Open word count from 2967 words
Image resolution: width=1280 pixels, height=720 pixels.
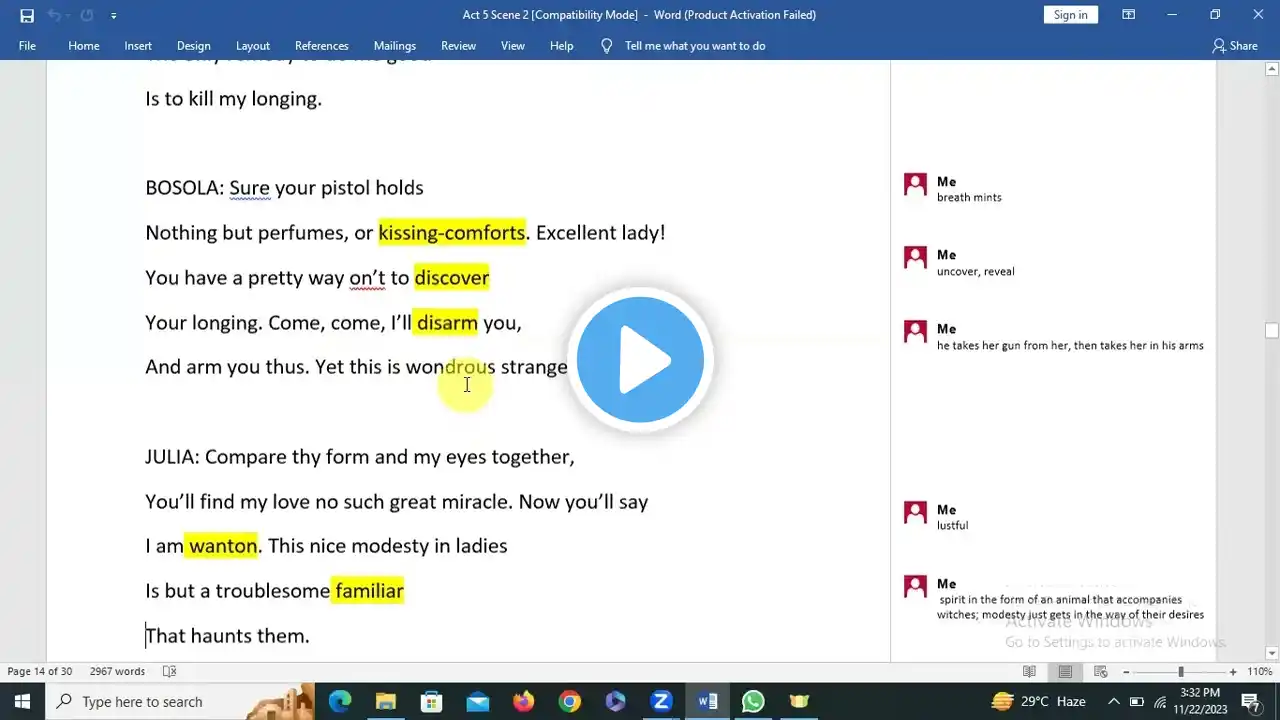117,672
